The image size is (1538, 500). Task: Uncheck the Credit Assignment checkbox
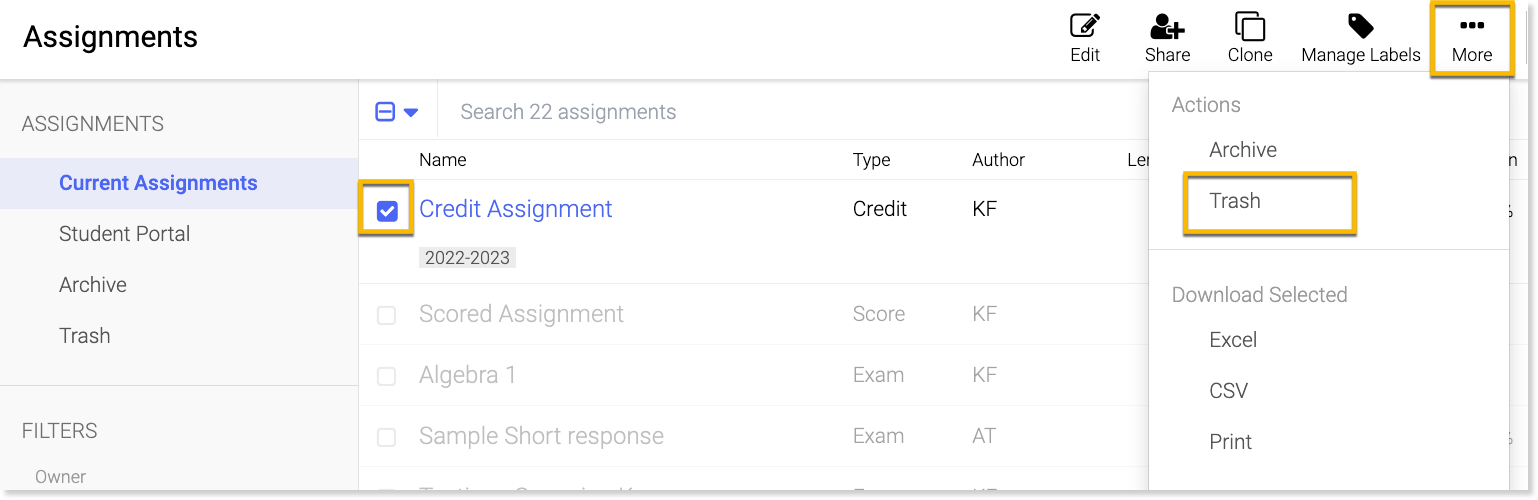point(387,211)
